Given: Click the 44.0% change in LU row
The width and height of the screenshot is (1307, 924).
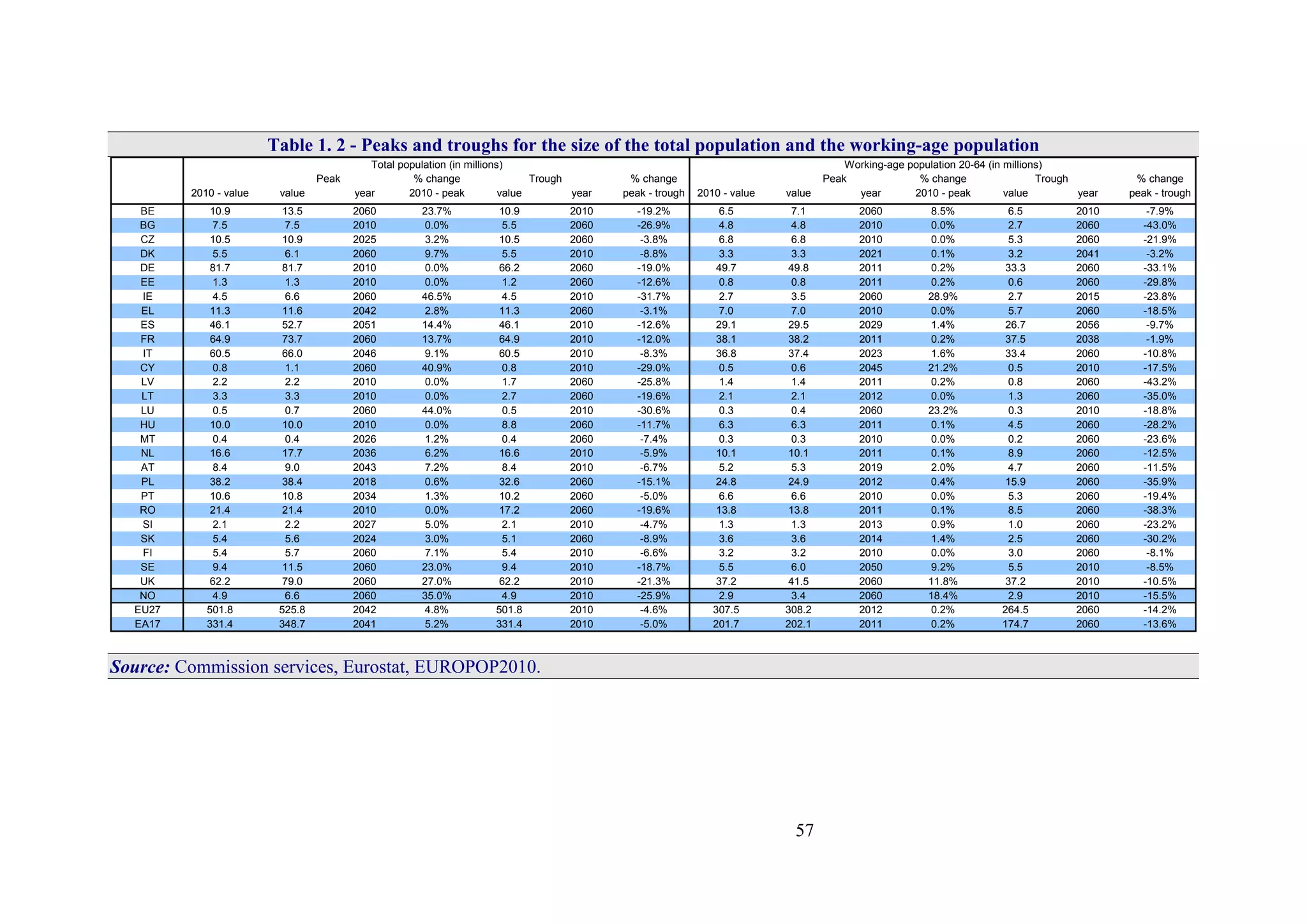Looking at the screenshot, I should click(x=437, y=410).
